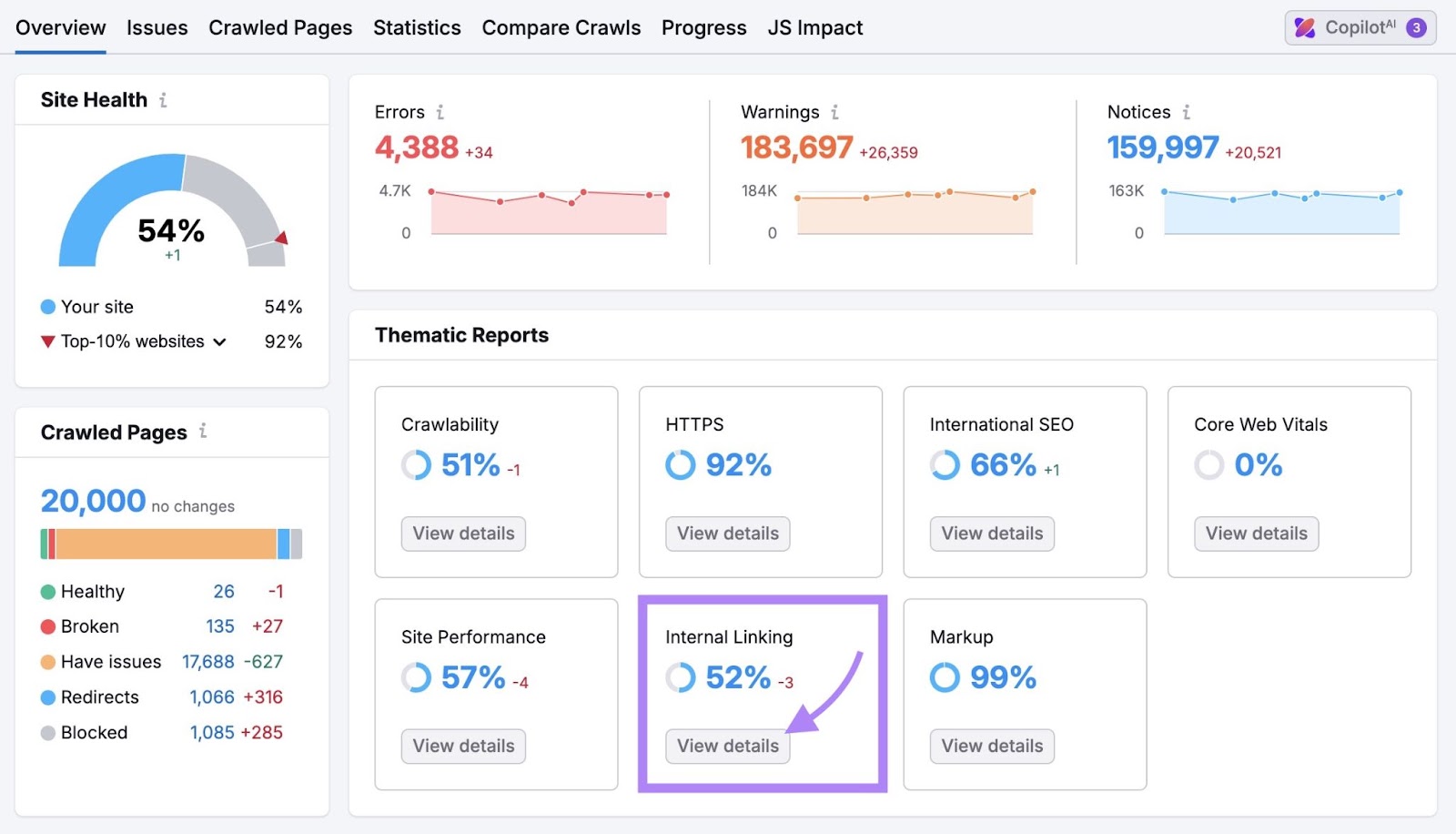Go to the Progress tab
The width and height of the screenshot is (1456, 834).
point(703,27)
